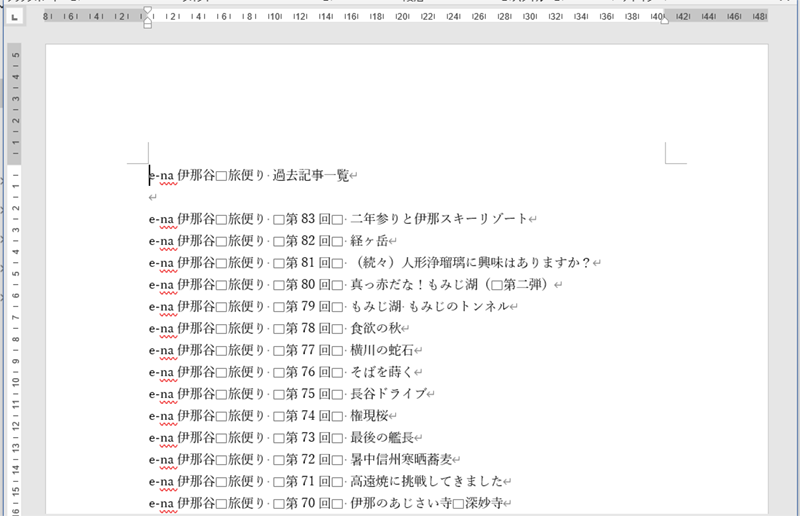Click the 第74回 権現桜 line

coord(368,416)
